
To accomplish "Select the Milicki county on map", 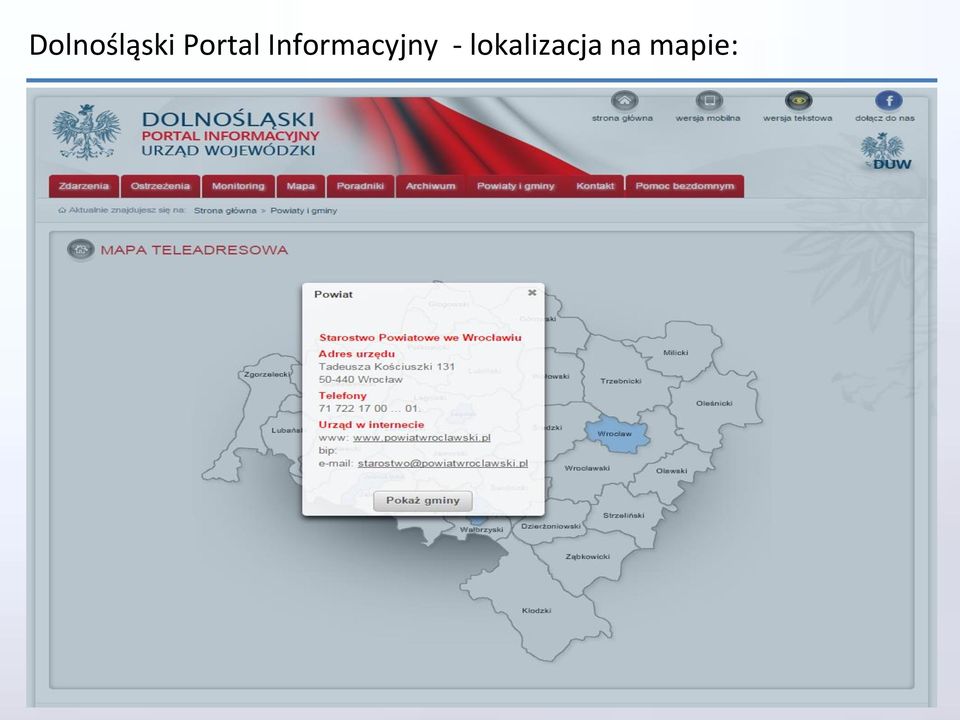I will click(675, 353).
